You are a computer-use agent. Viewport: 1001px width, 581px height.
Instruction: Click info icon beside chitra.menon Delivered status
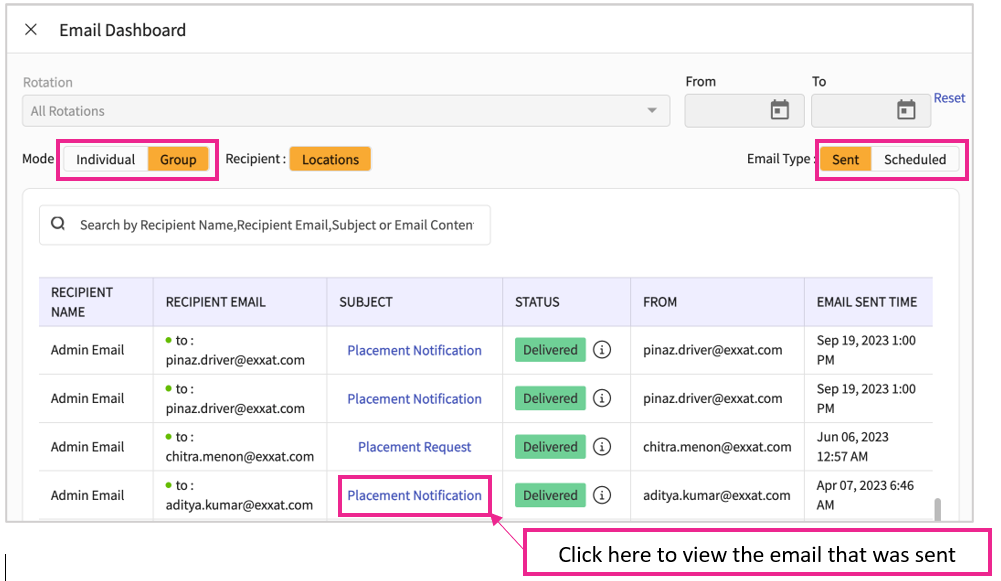click(601, 447)
